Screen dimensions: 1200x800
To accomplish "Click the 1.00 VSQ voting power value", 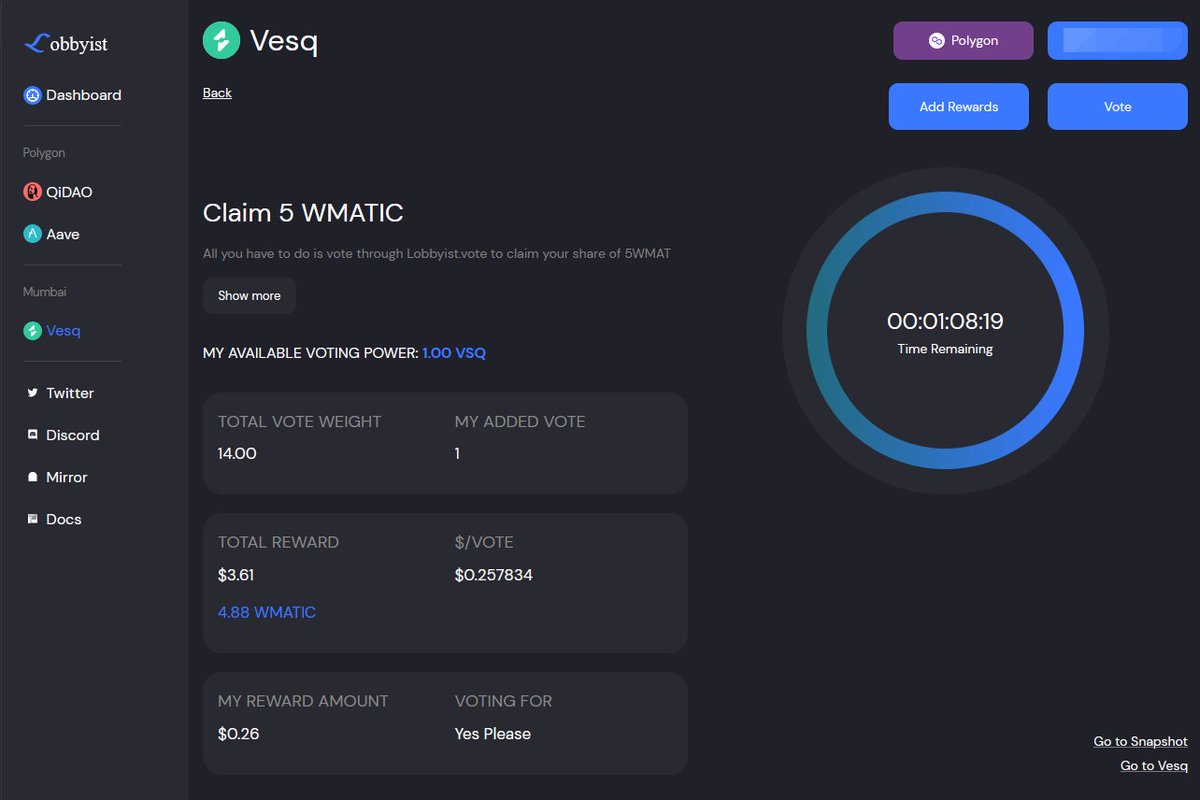I will (x=454, y=353).
